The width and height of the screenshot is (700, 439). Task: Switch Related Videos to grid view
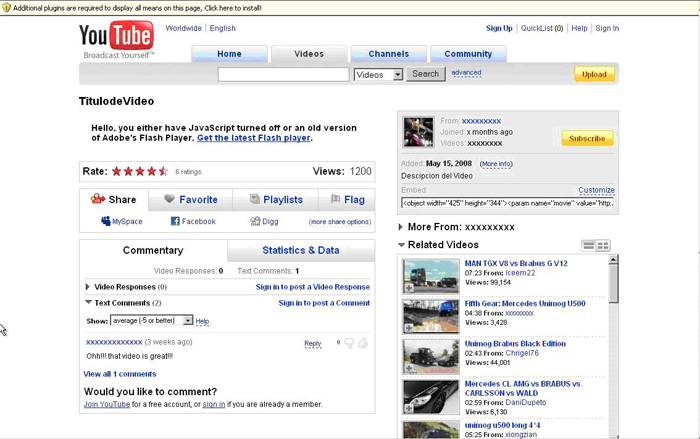603,245
